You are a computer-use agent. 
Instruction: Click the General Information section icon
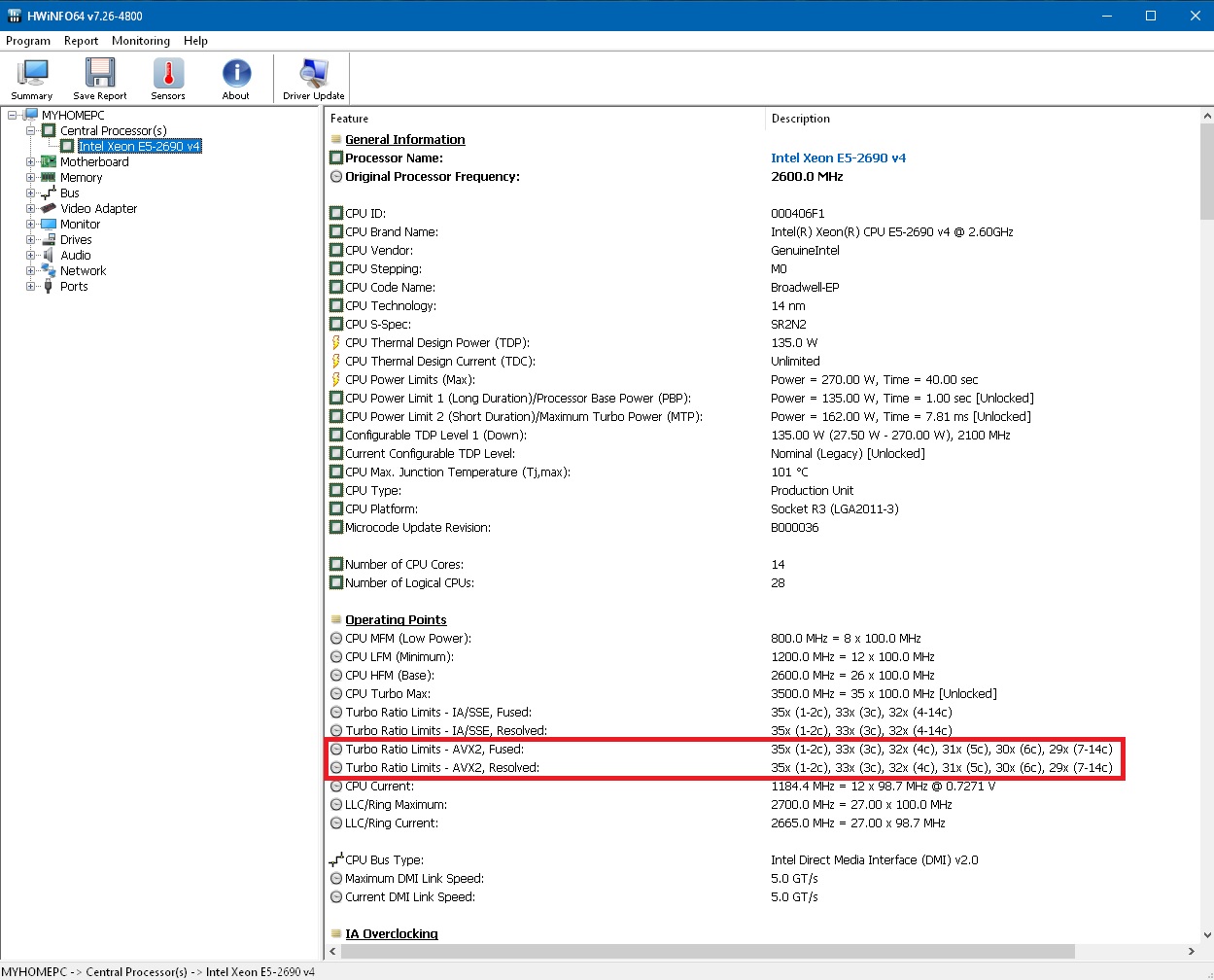click(x=336, y=140)
